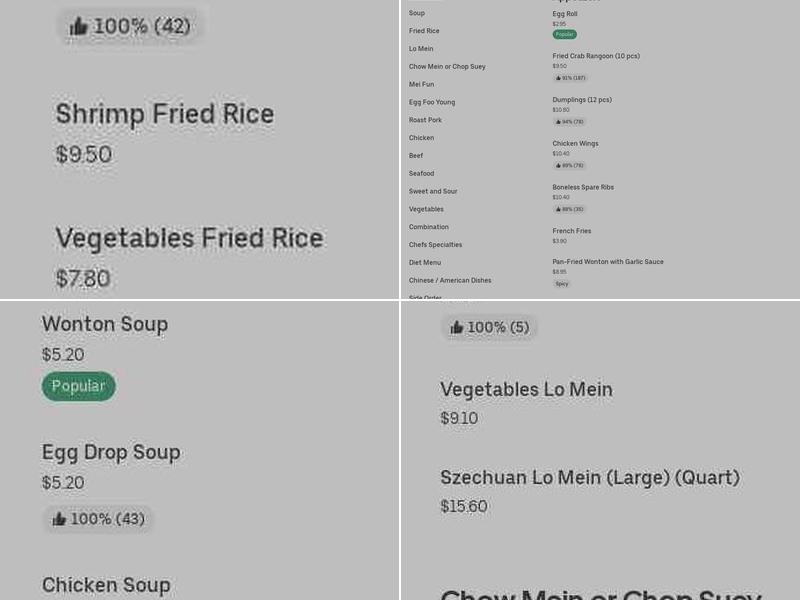800x600 pixels.
Task: Click the thumbs-up 100% (42) rating badge
Action: (x=130, y=26)
